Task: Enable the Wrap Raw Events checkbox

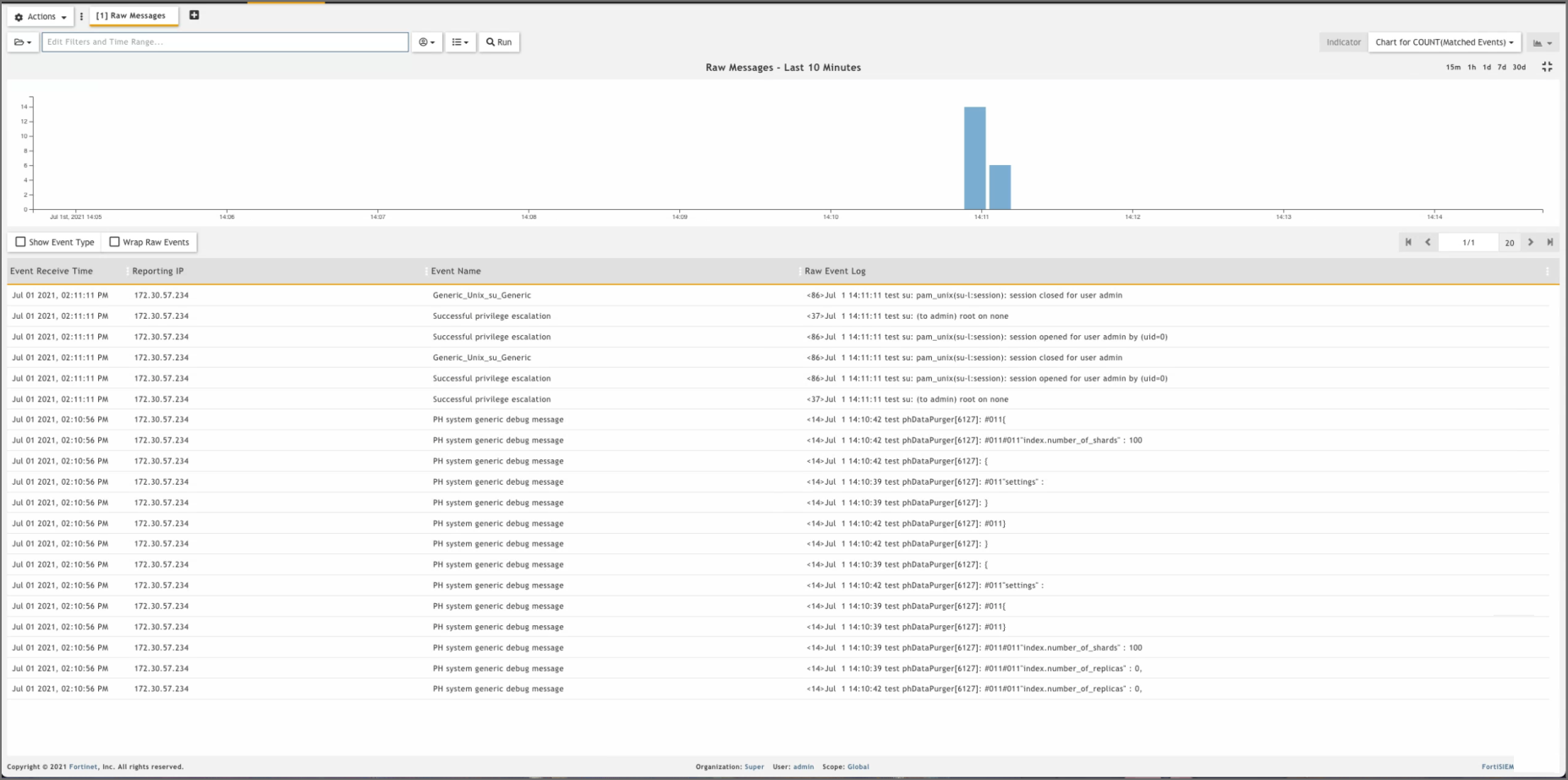Action: pos(115,242)
